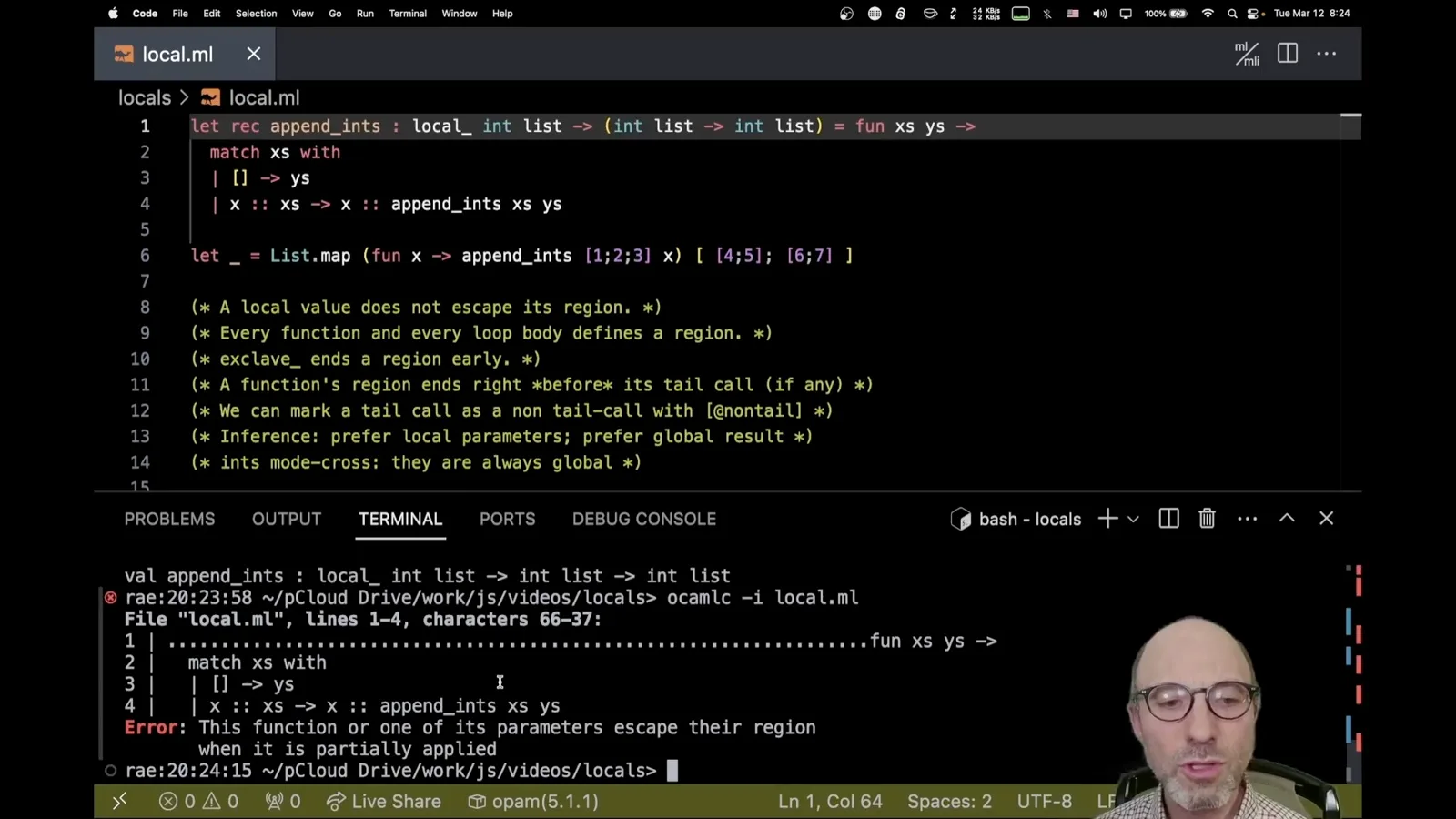This screenshot has width=1456, height=819.
Task: Switch to the PORTS panel tab
Action: pos(507,519)
